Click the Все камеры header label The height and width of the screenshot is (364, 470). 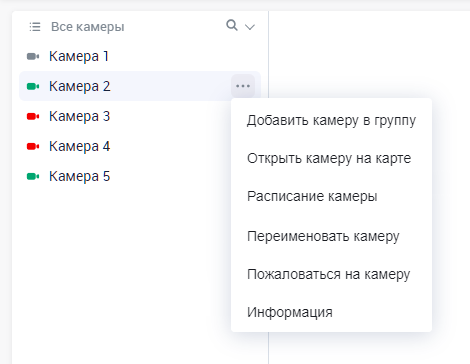pos(88,27)
